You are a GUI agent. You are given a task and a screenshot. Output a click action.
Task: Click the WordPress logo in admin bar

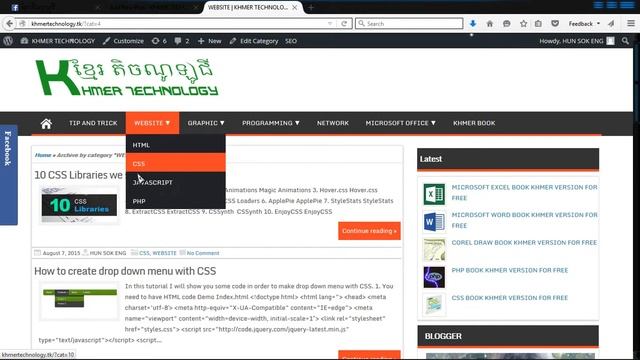(8, 41)
